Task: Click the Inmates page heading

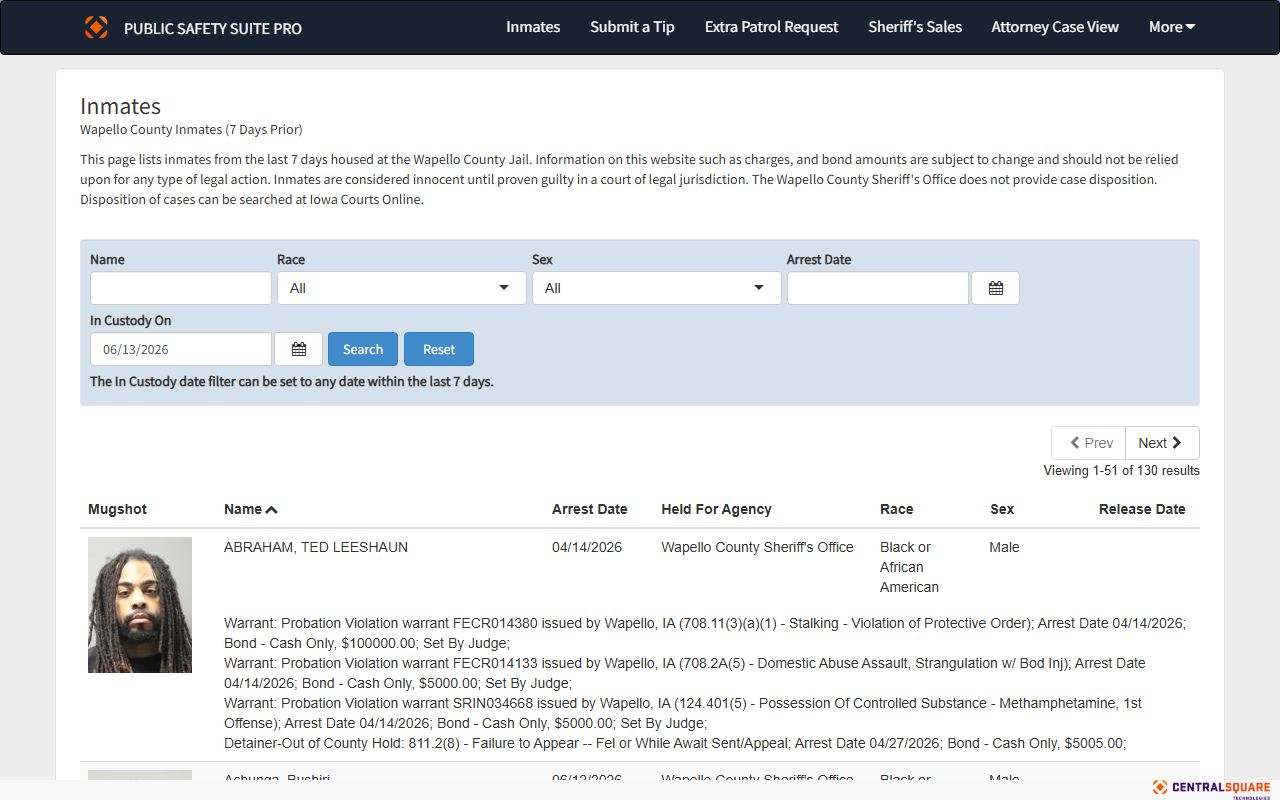Action: click(120, 106)
